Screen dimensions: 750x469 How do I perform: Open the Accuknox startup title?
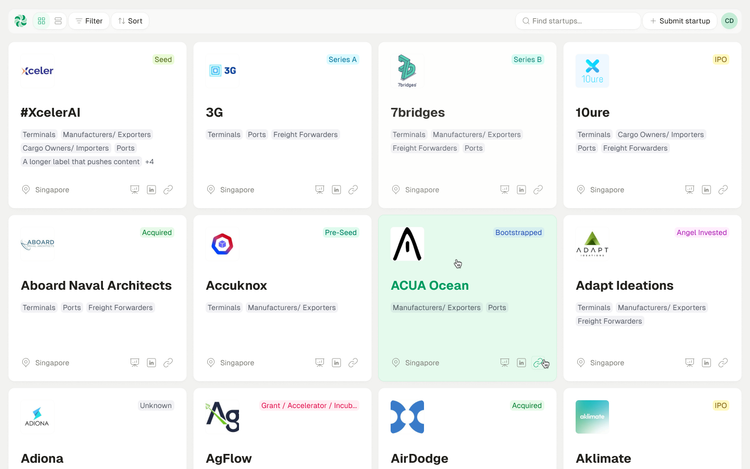[x=236, y=285]
